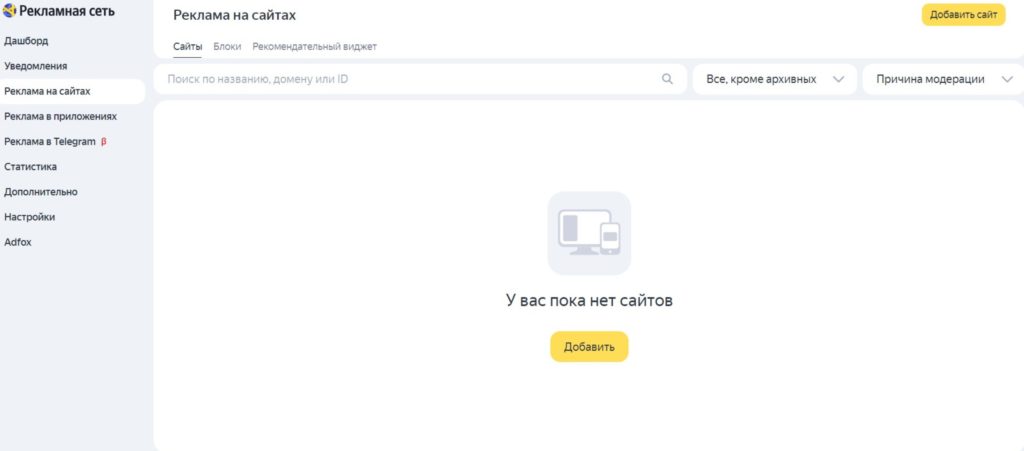
Task: Click the search magnifier icon
Action: tap(667, 79)
